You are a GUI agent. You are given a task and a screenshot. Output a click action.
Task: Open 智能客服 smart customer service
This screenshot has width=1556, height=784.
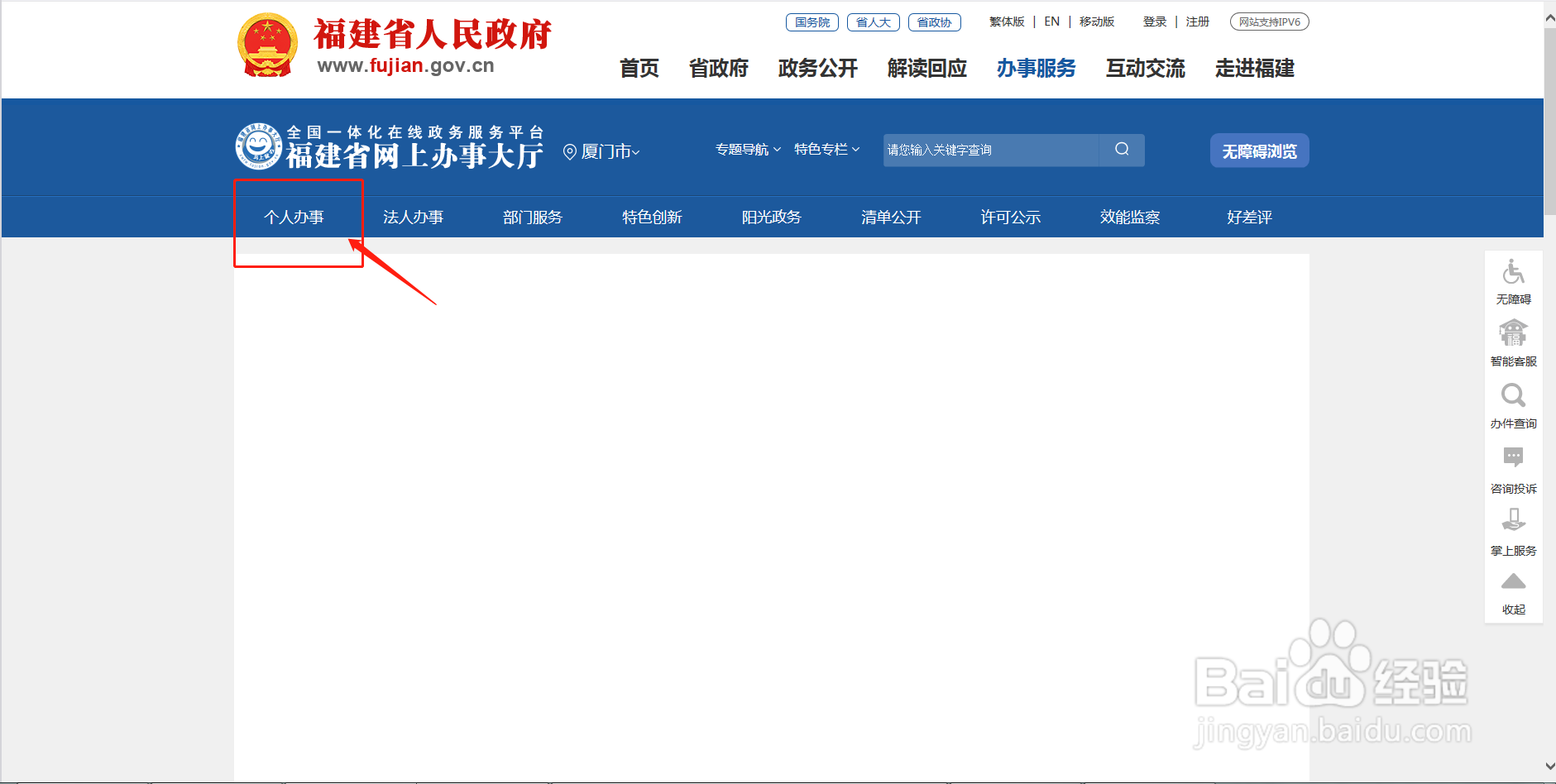pyautogui.click(x=1513, y=335)
